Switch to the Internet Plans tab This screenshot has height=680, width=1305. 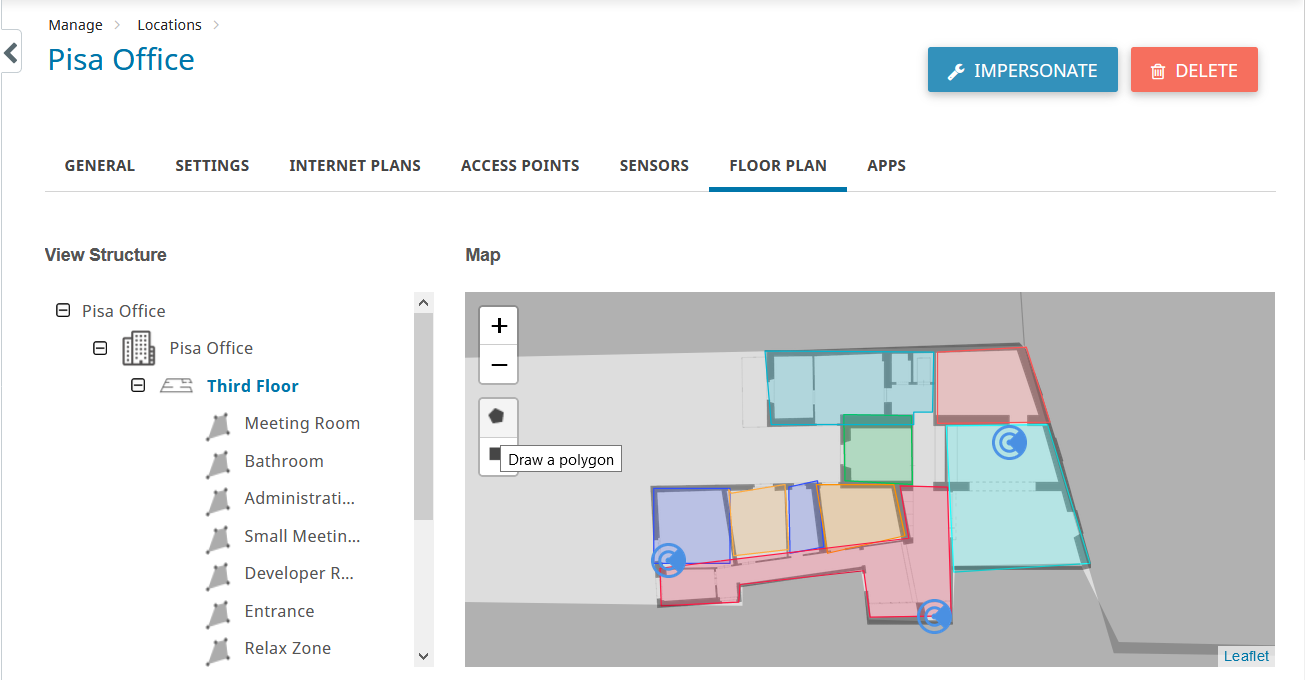pos(355,166)
